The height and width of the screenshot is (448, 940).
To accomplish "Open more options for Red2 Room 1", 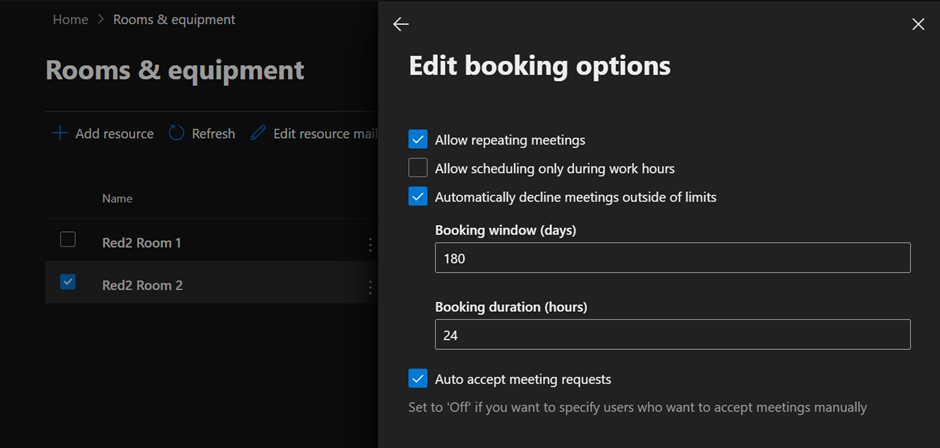I will (370, 245).
